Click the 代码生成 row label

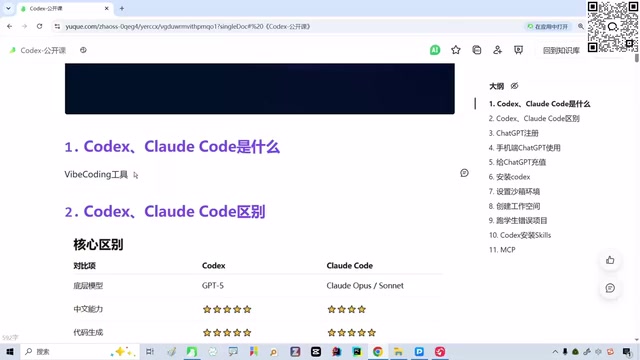coord(88,333)
